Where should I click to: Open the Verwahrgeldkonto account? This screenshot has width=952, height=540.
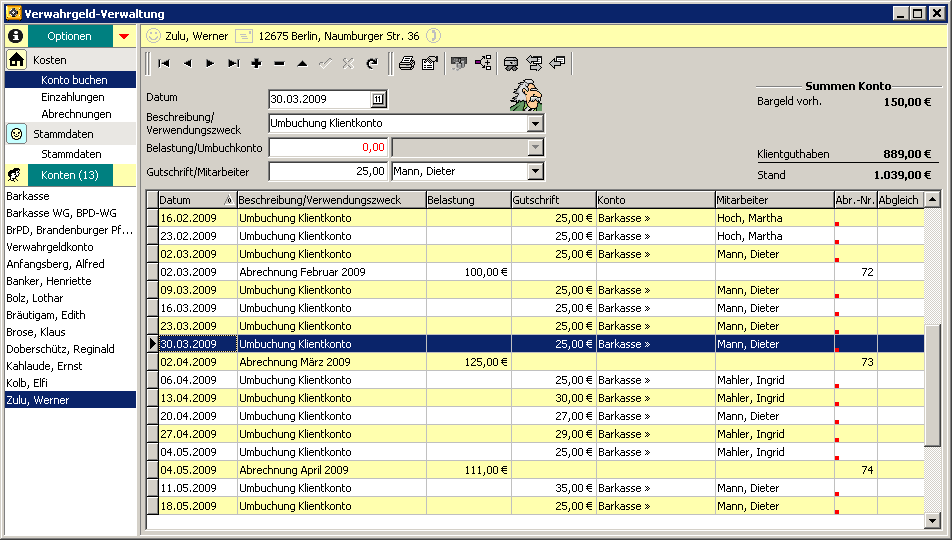tap(50, 247)
